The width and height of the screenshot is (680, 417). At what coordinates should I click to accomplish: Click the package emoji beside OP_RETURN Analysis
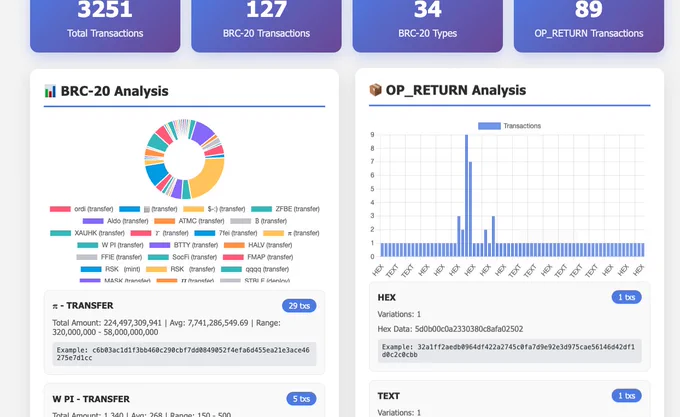click(375, 90)
